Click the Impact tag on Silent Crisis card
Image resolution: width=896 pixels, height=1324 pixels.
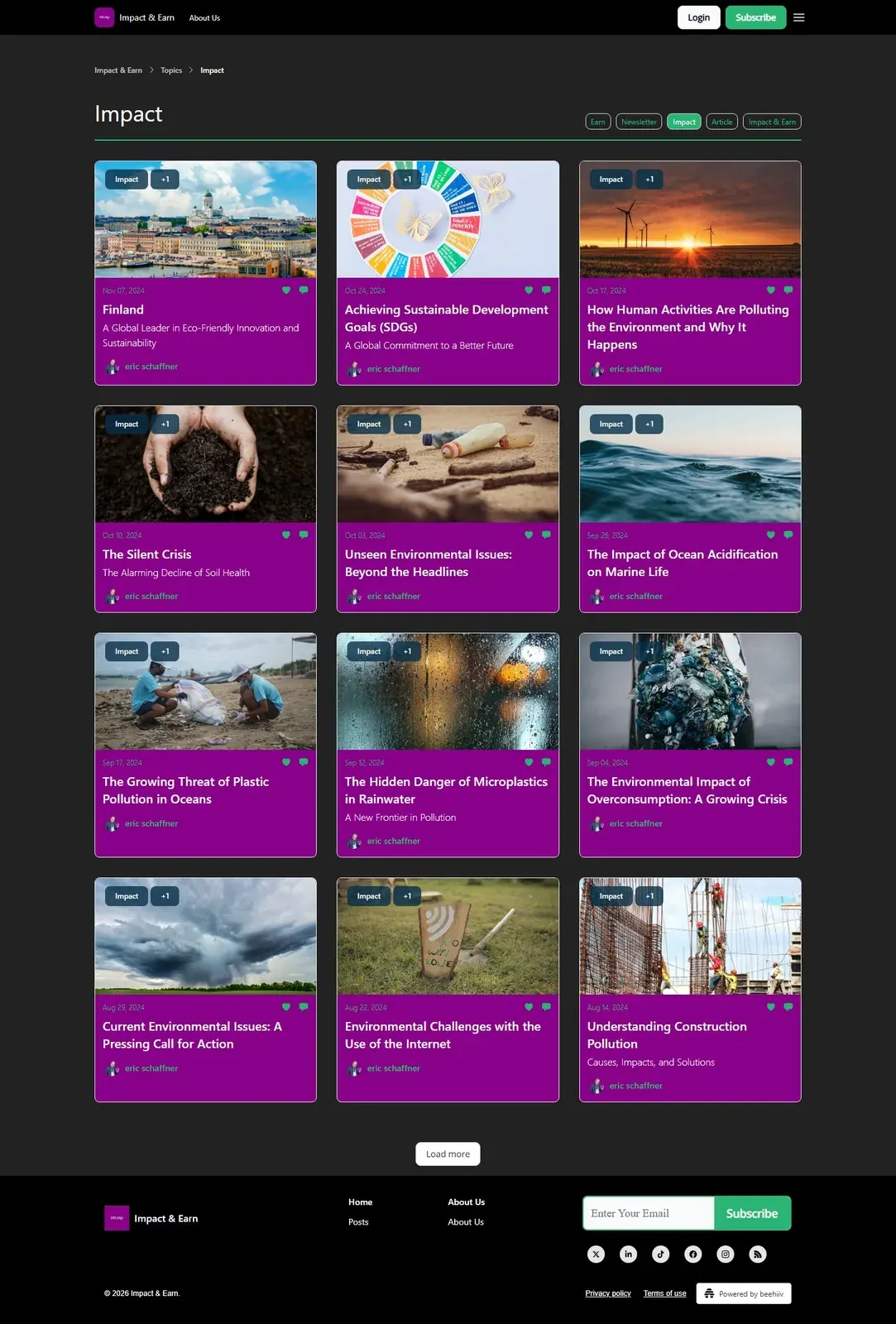pos(127,425)
